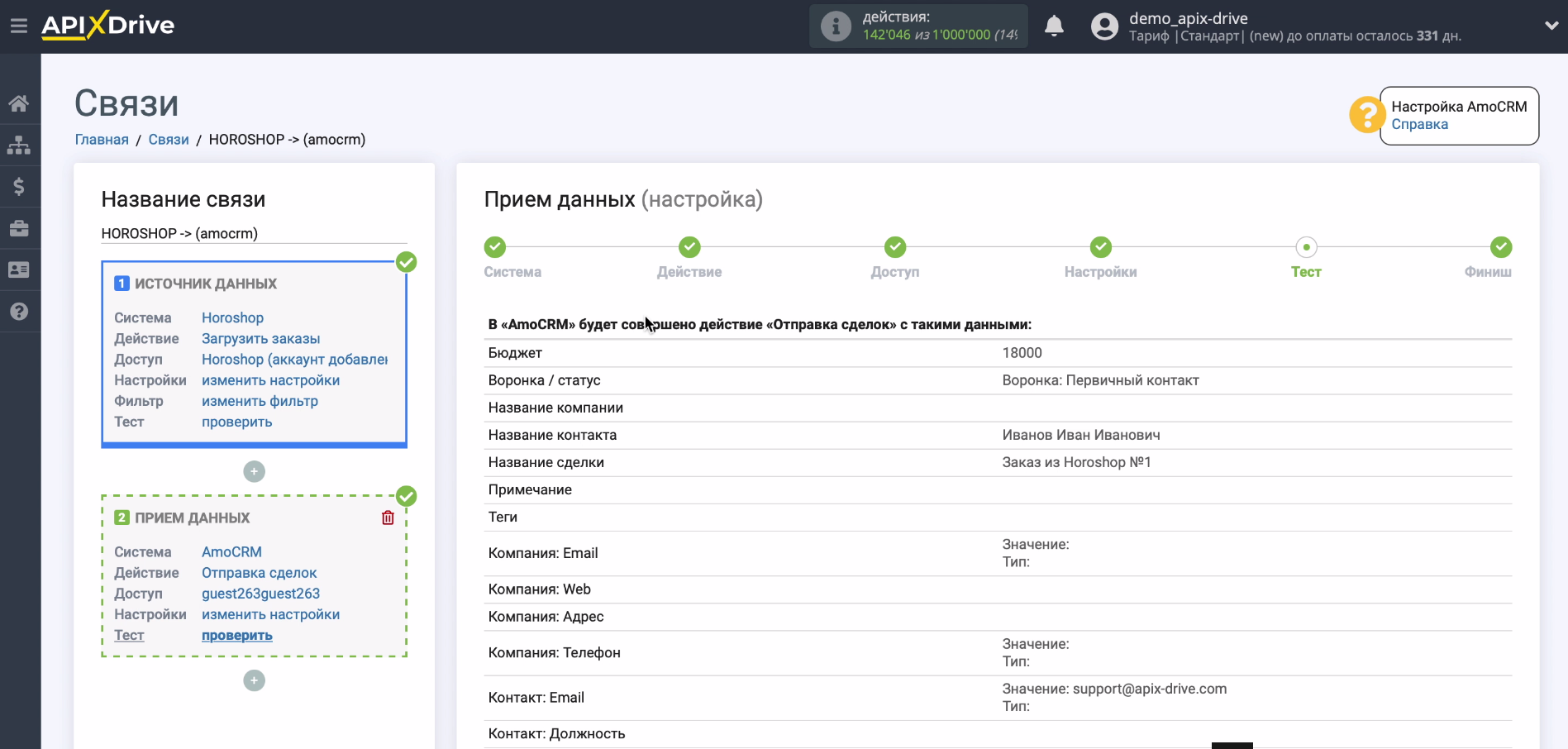This screenshot has width=1568, height=749.
Task: Go to Главная breadcrumb
Action: point(102,139)
